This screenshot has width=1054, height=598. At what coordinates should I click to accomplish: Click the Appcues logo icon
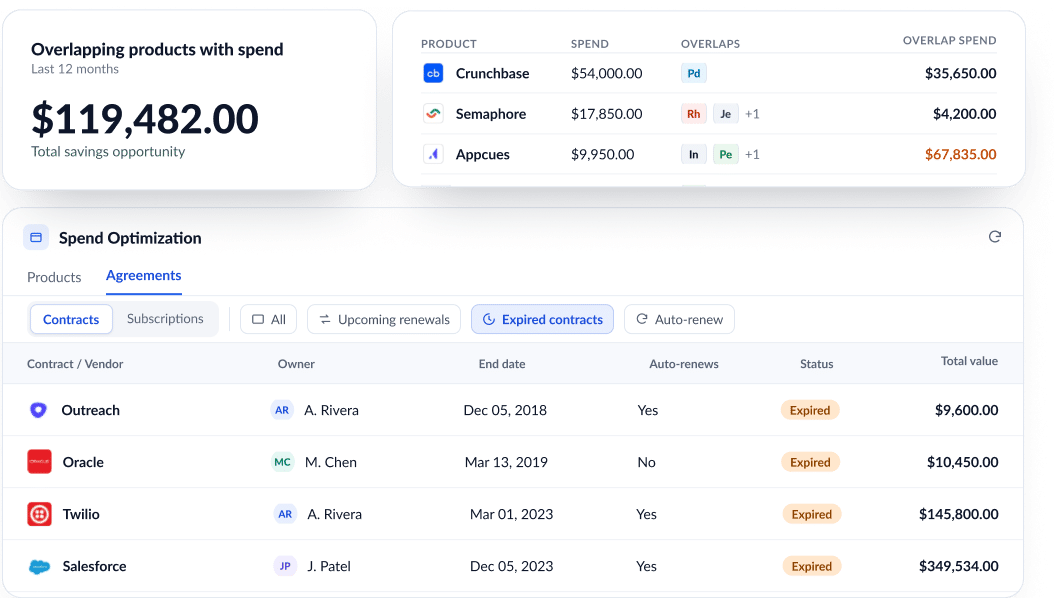click(x=434, y=154)
